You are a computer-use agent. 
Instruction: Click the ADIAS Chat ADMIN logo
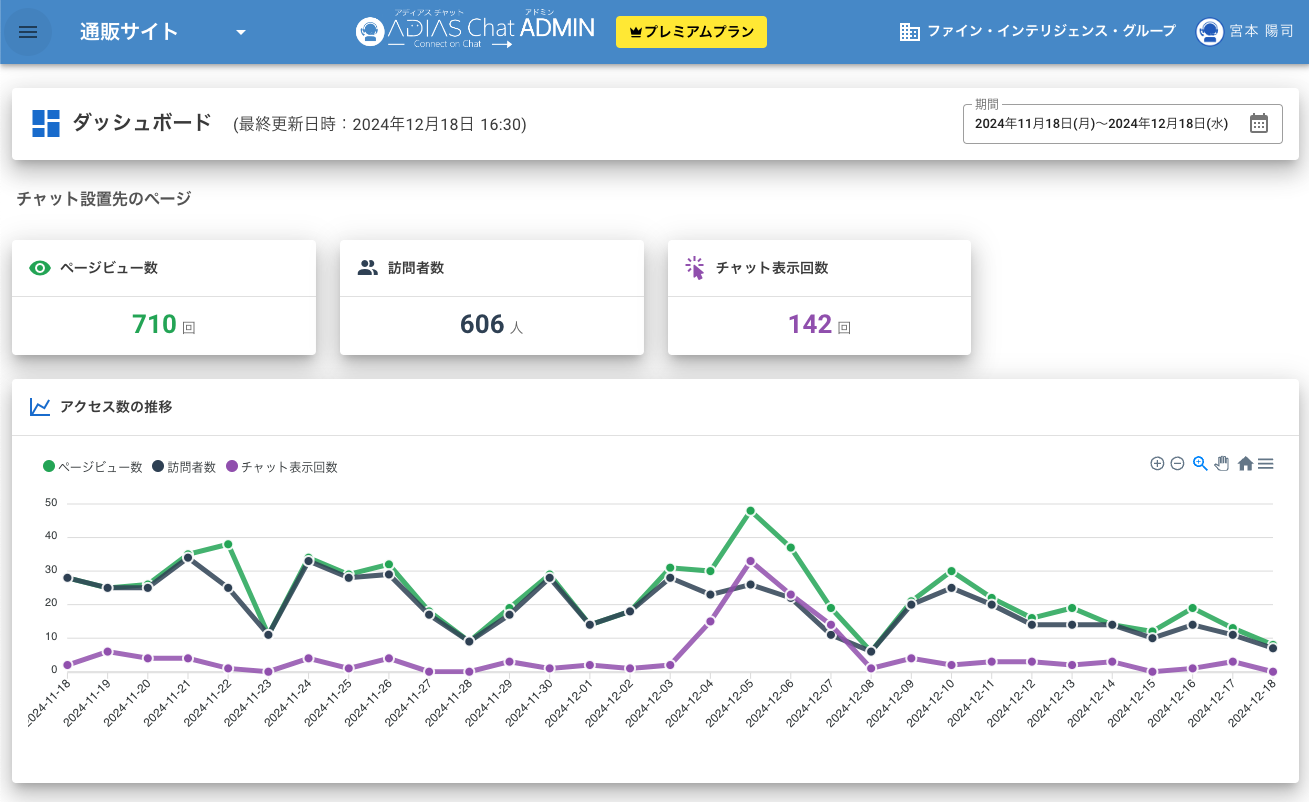coord(475,31)
